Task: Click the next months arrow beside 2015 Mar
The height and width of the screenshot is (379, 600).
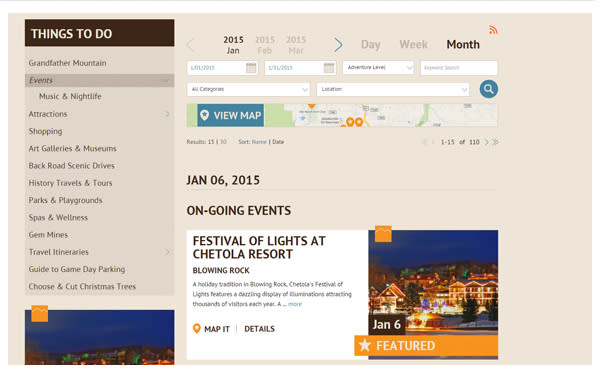Action: point(338,45)
